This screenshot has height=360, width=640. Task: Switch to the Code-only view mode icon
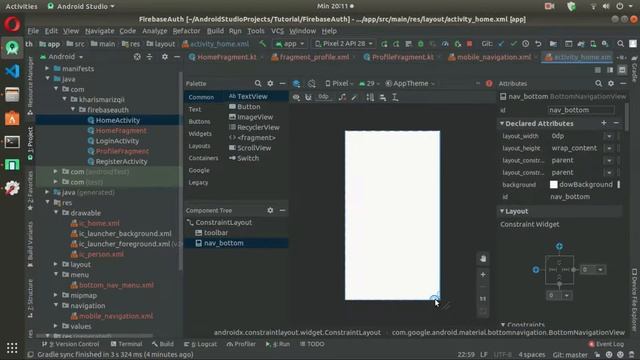coord(598,70)
